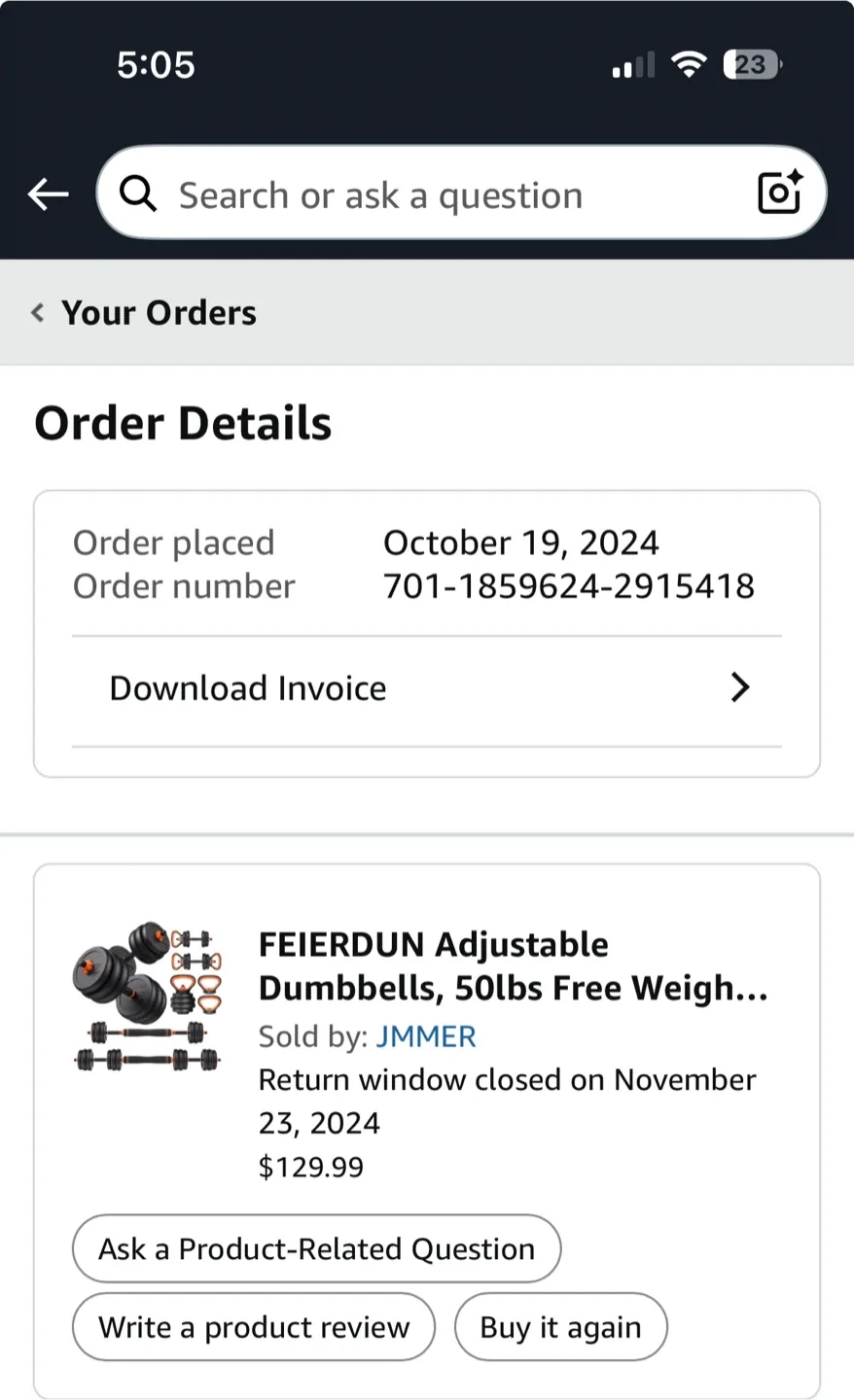Select the back chevron next to Your Orders

tap(36, 313)
